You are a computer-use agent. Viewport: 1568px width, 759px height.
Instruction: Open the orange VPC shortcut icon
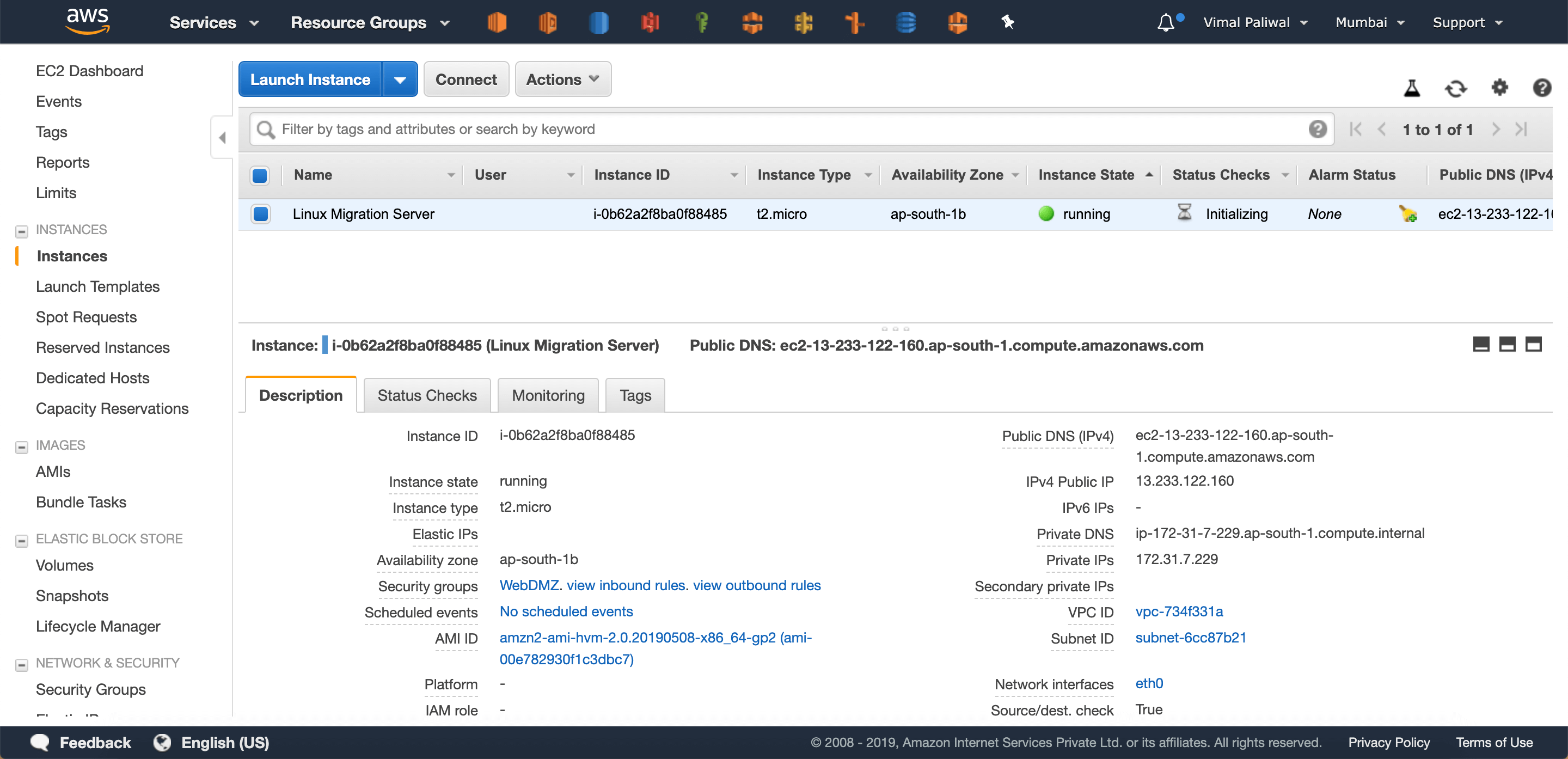(x=752, y=22)
